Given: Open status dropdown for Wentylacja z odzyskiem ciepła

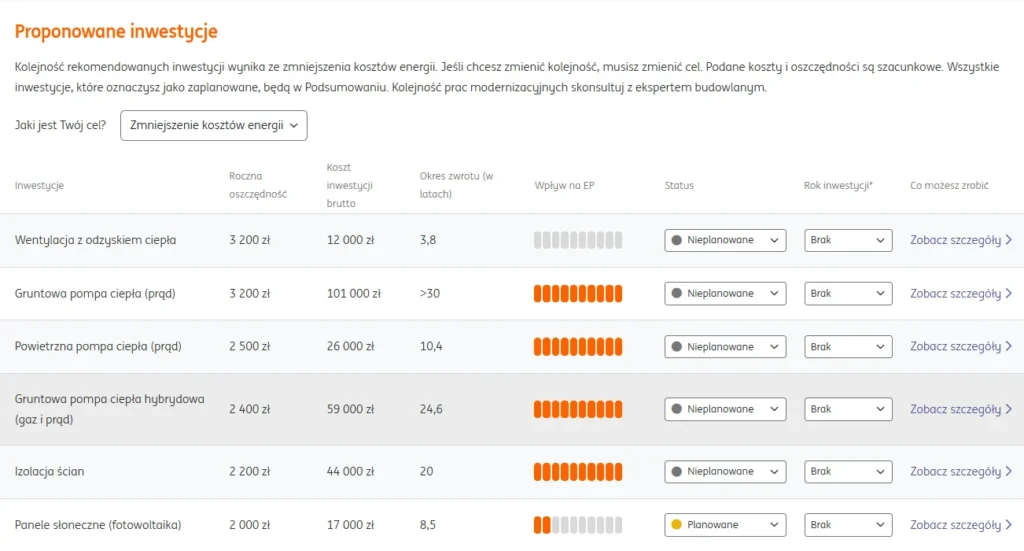Looking at the screenshot, I should point(725,240).
